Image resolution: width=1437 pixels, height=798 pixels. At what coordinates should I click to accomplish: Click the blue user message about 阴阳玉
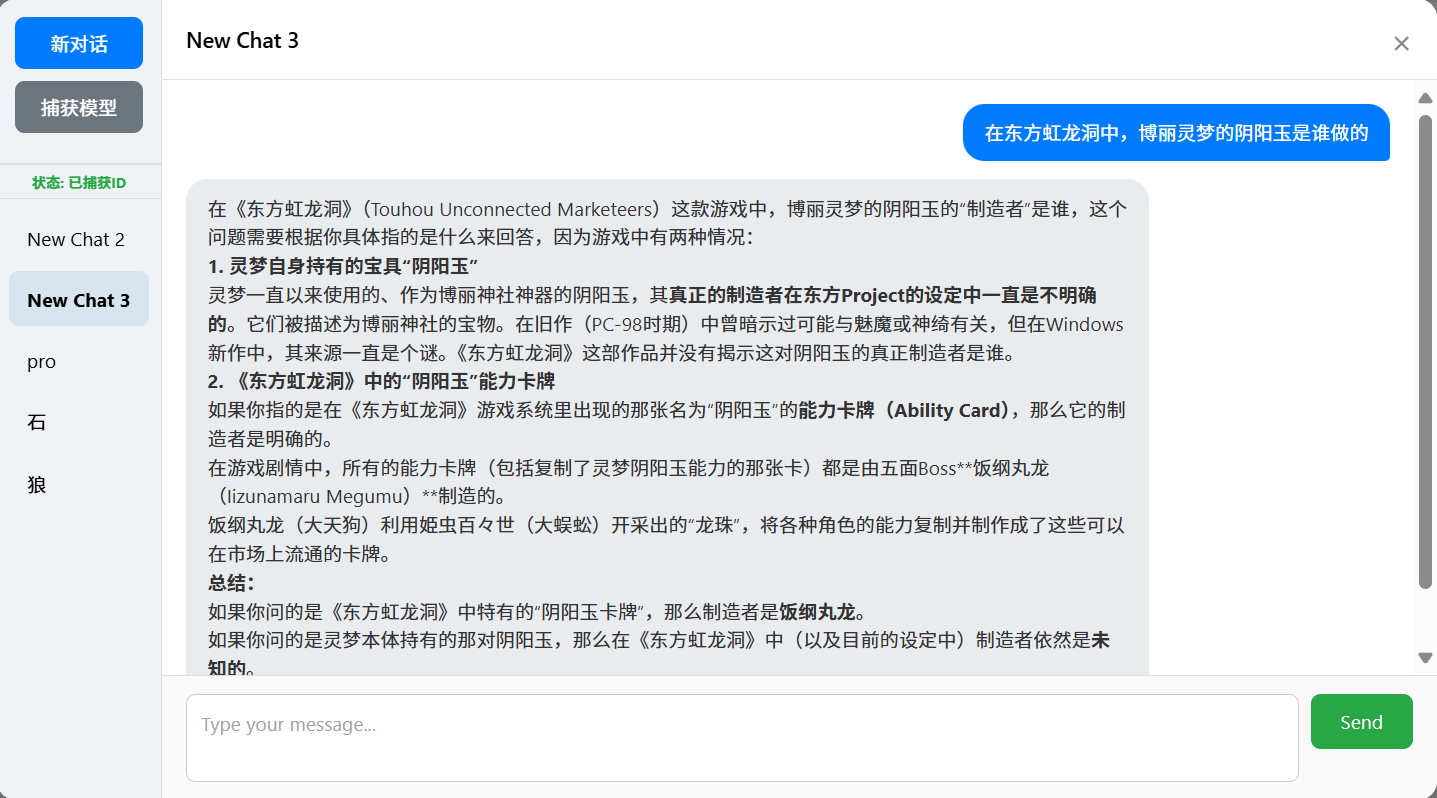coord(1176,132)
